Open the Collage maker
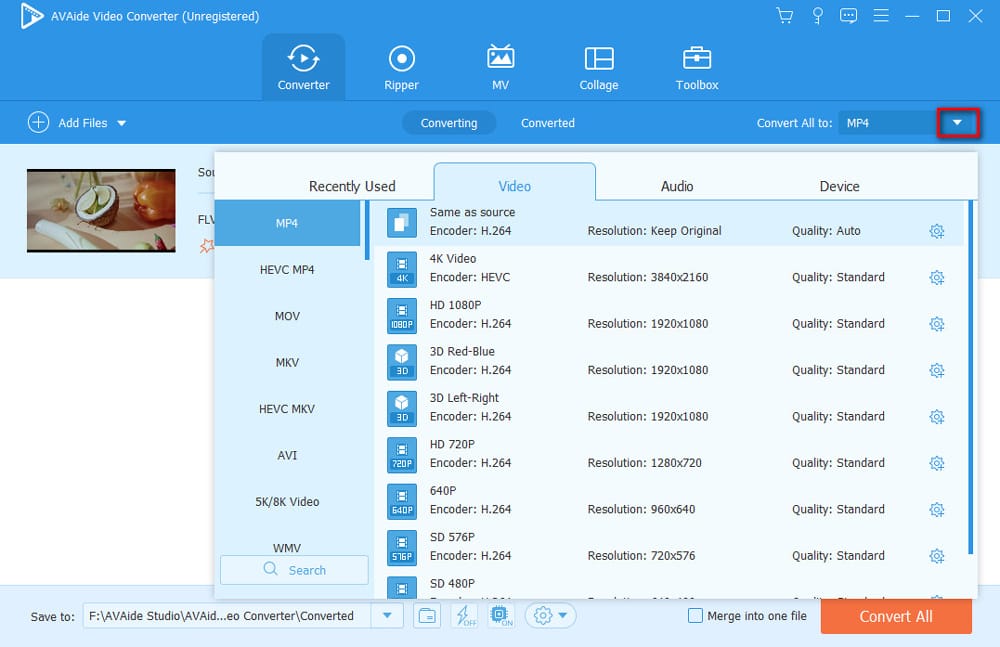 tap(598, 66)
